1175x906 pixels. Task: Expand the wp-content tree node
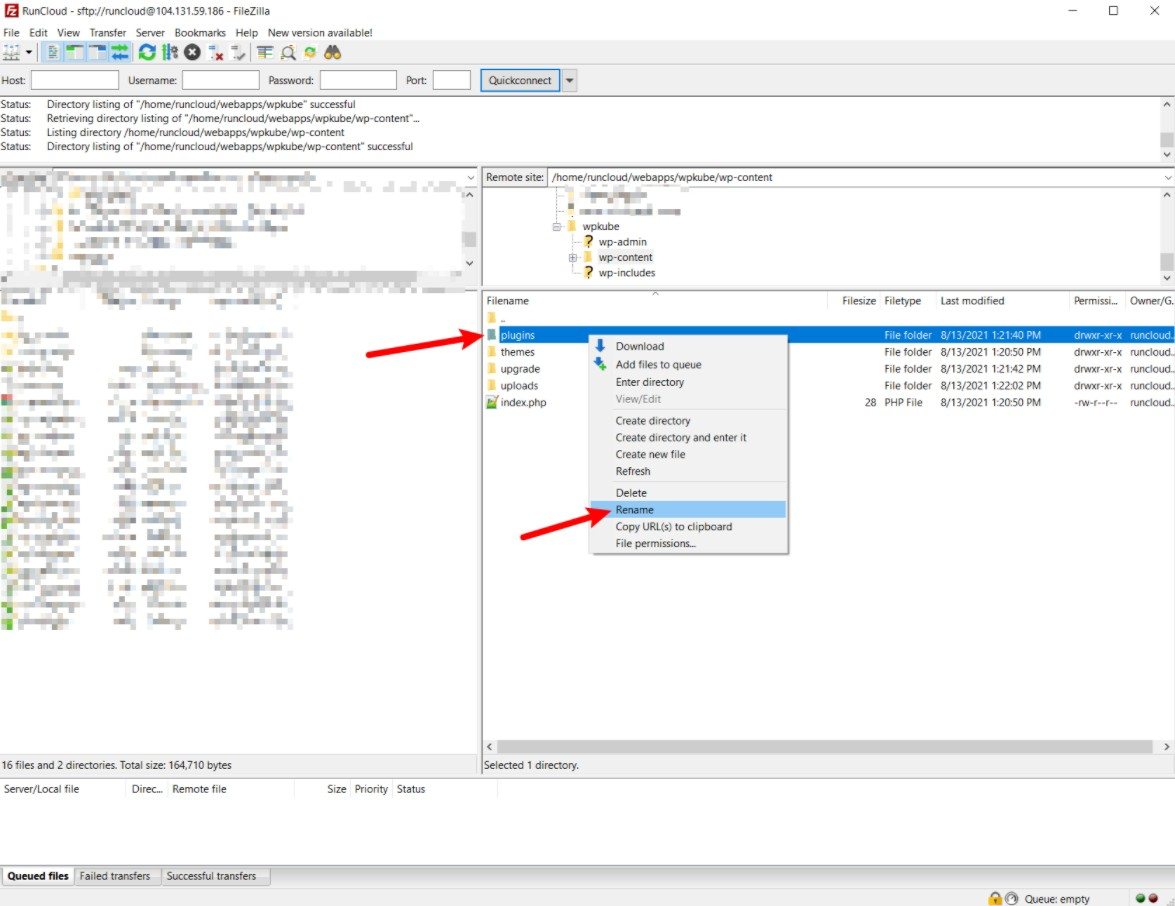pyautogui.click(x=573, y=258)
